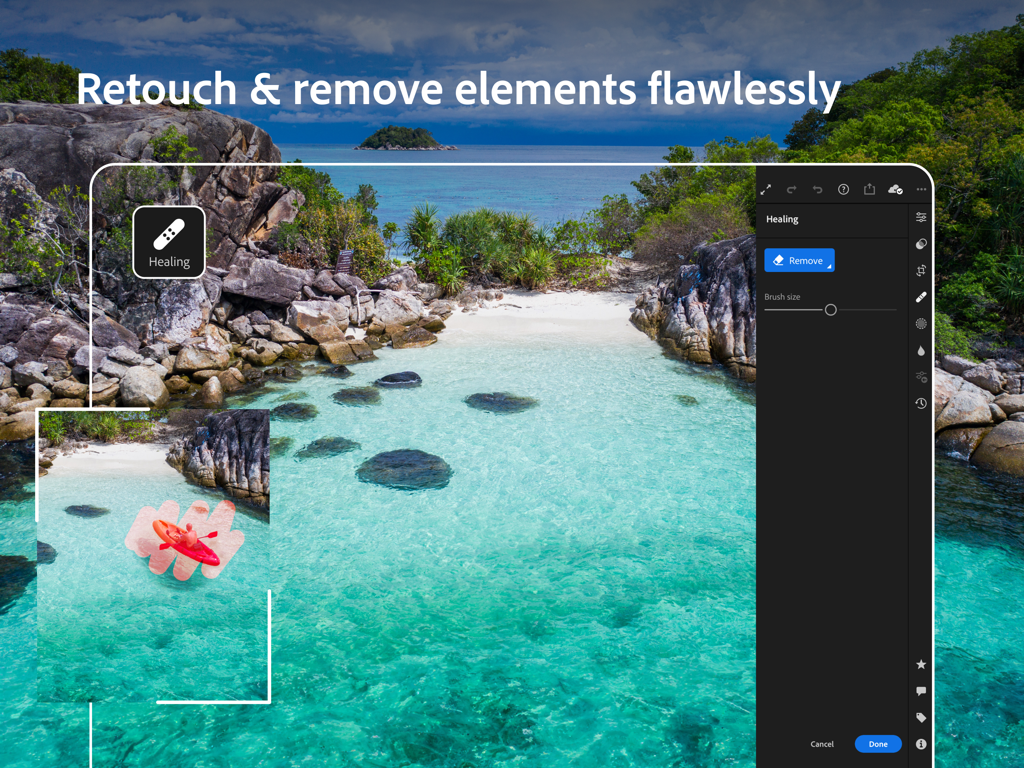
Task: Click the Done button
Action: point(877,744)
